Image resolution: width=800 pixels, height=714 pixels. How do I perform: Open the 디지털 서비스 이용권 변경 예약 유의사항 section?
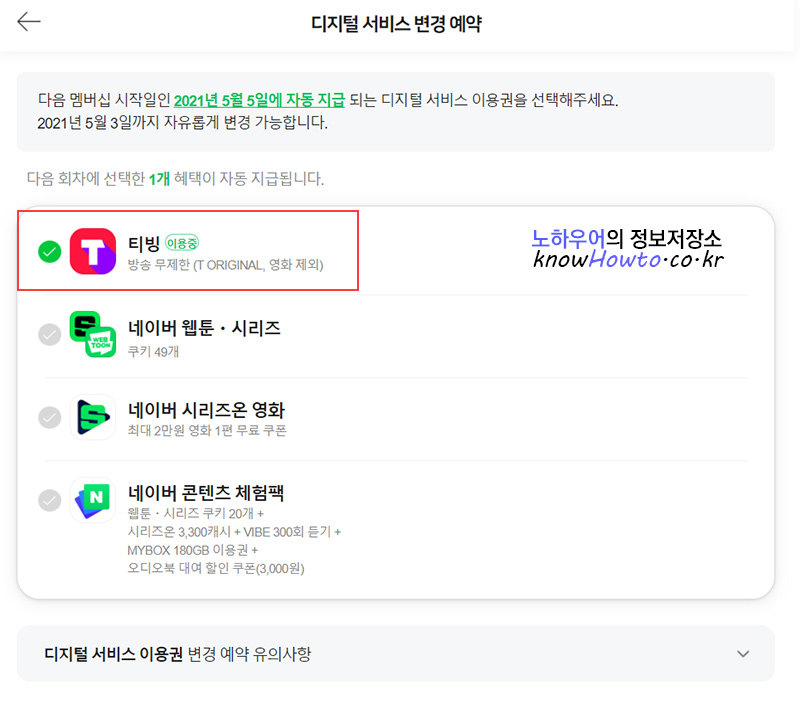396,654
